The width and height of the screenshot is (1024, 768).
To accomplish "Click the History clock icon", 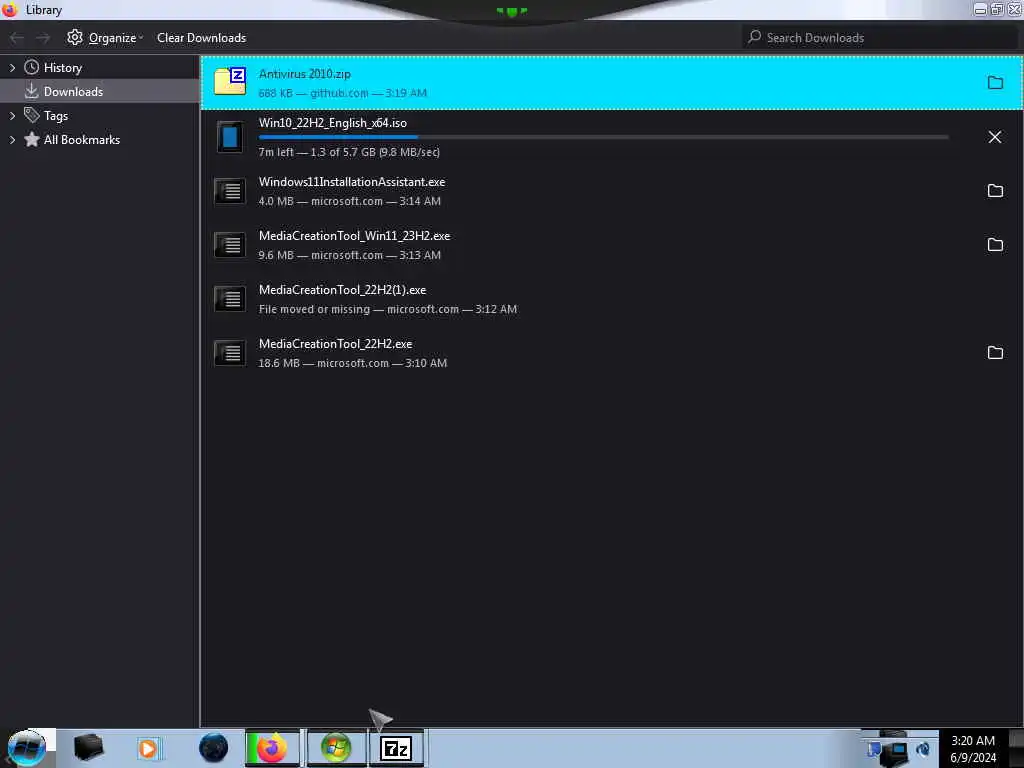I will [x=31, y=67].
